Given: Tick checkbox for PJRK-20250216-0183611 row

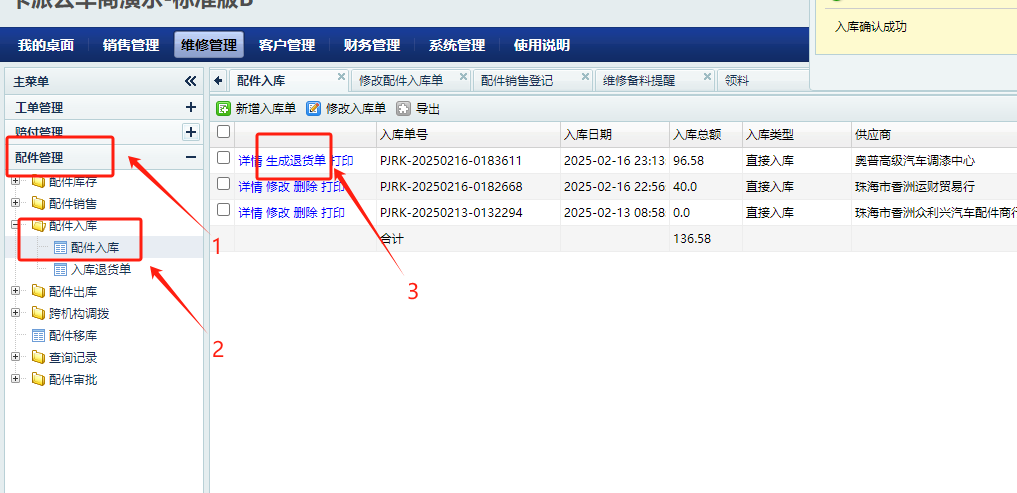Looking at the screenshot, I should [x=224, y=158].
